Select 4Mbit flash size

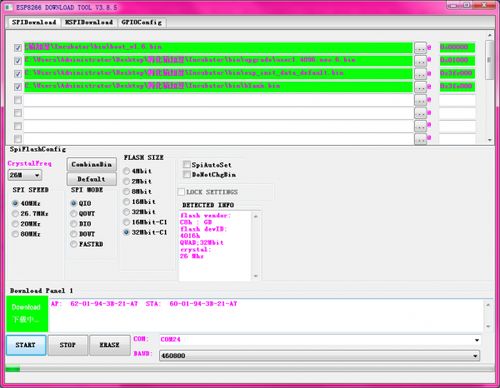(x=126, y=171)
